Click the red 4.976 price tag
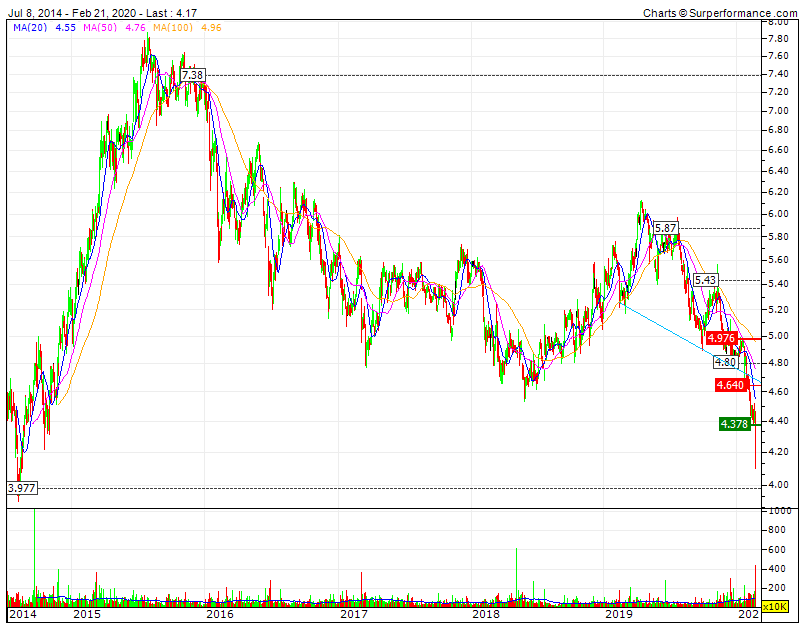This screenshot has height=630, width=805. [721, 338]
